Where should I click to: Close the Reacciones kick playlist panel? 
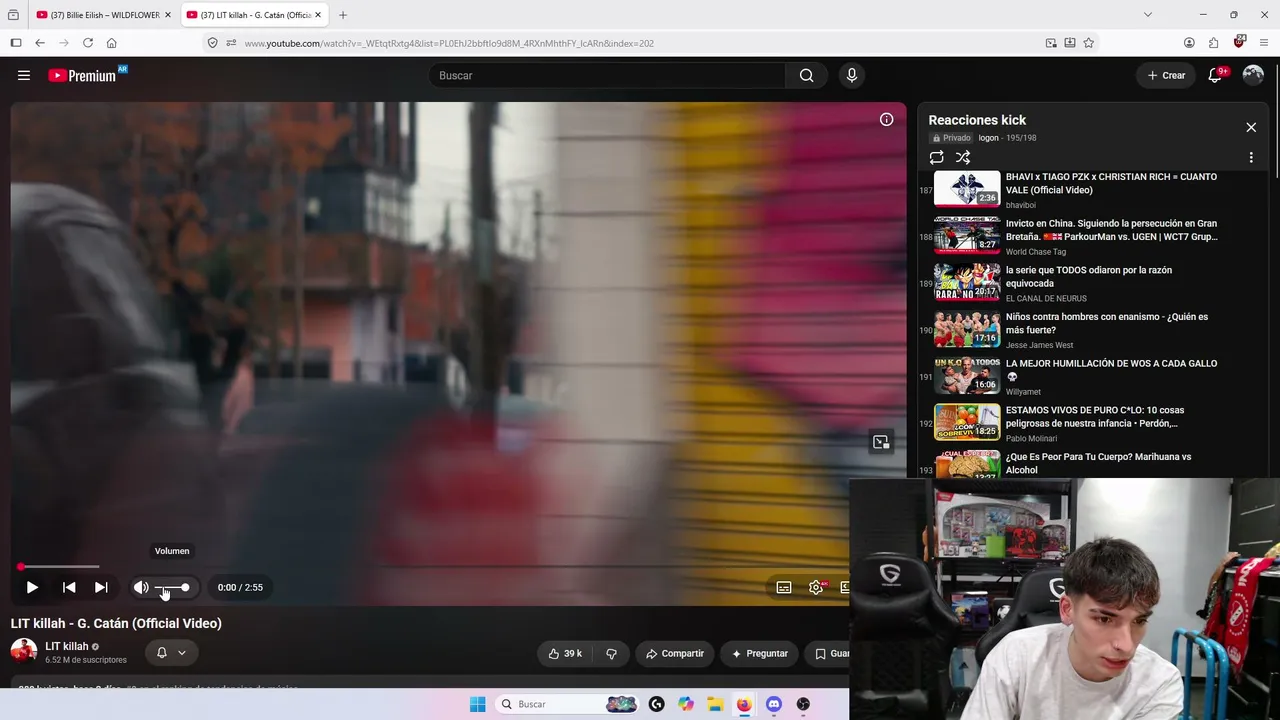[1251, 127]
